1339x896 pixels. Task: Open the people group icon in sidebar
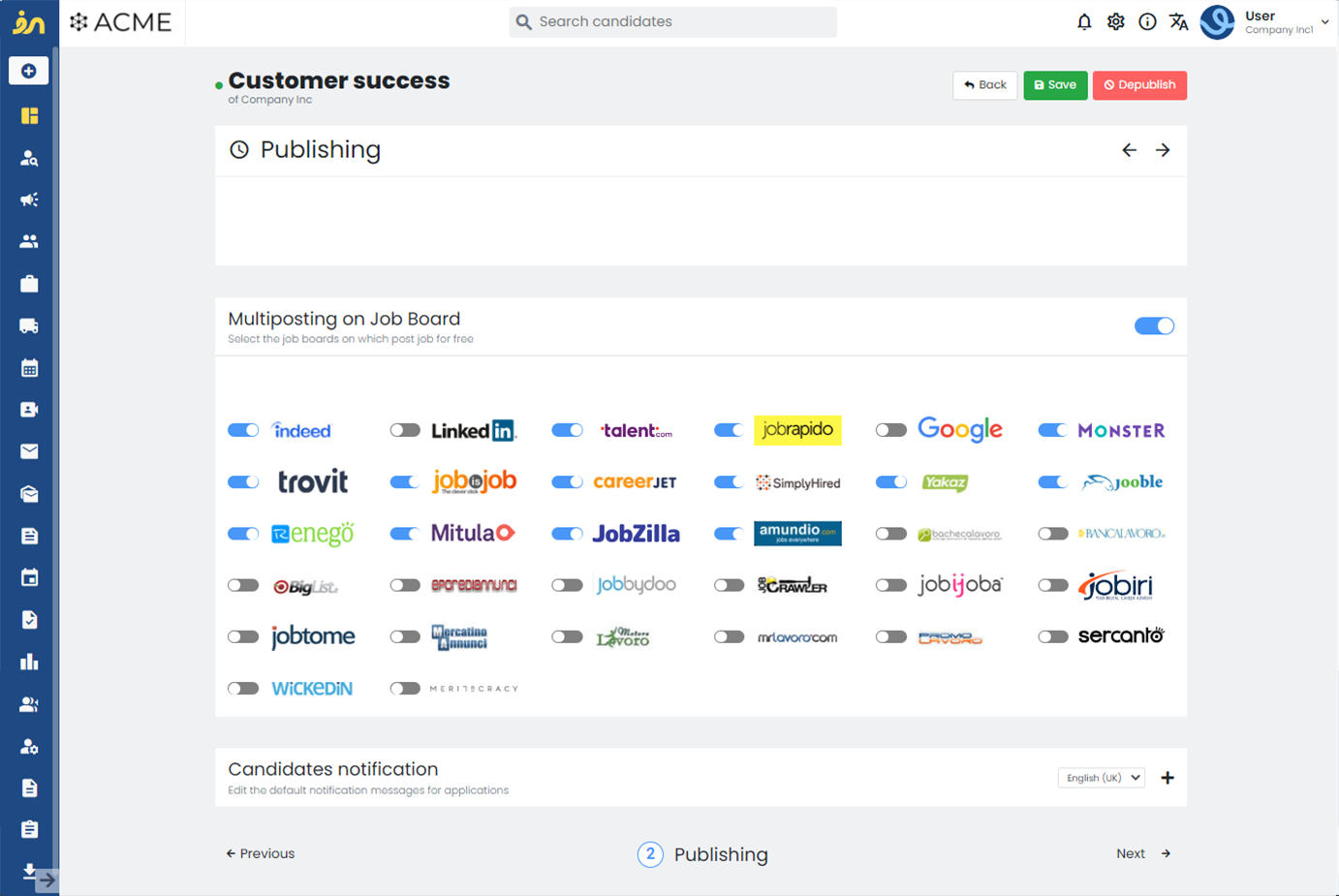coord(29,241)
